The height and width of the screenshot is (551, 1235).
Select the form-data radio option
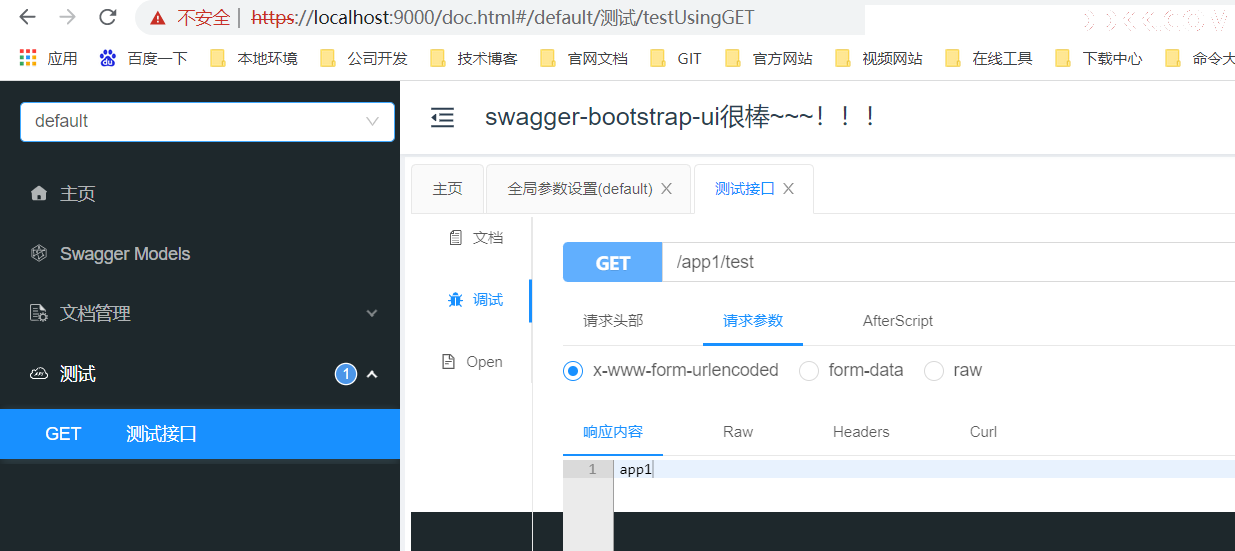(x=809, y=371)
